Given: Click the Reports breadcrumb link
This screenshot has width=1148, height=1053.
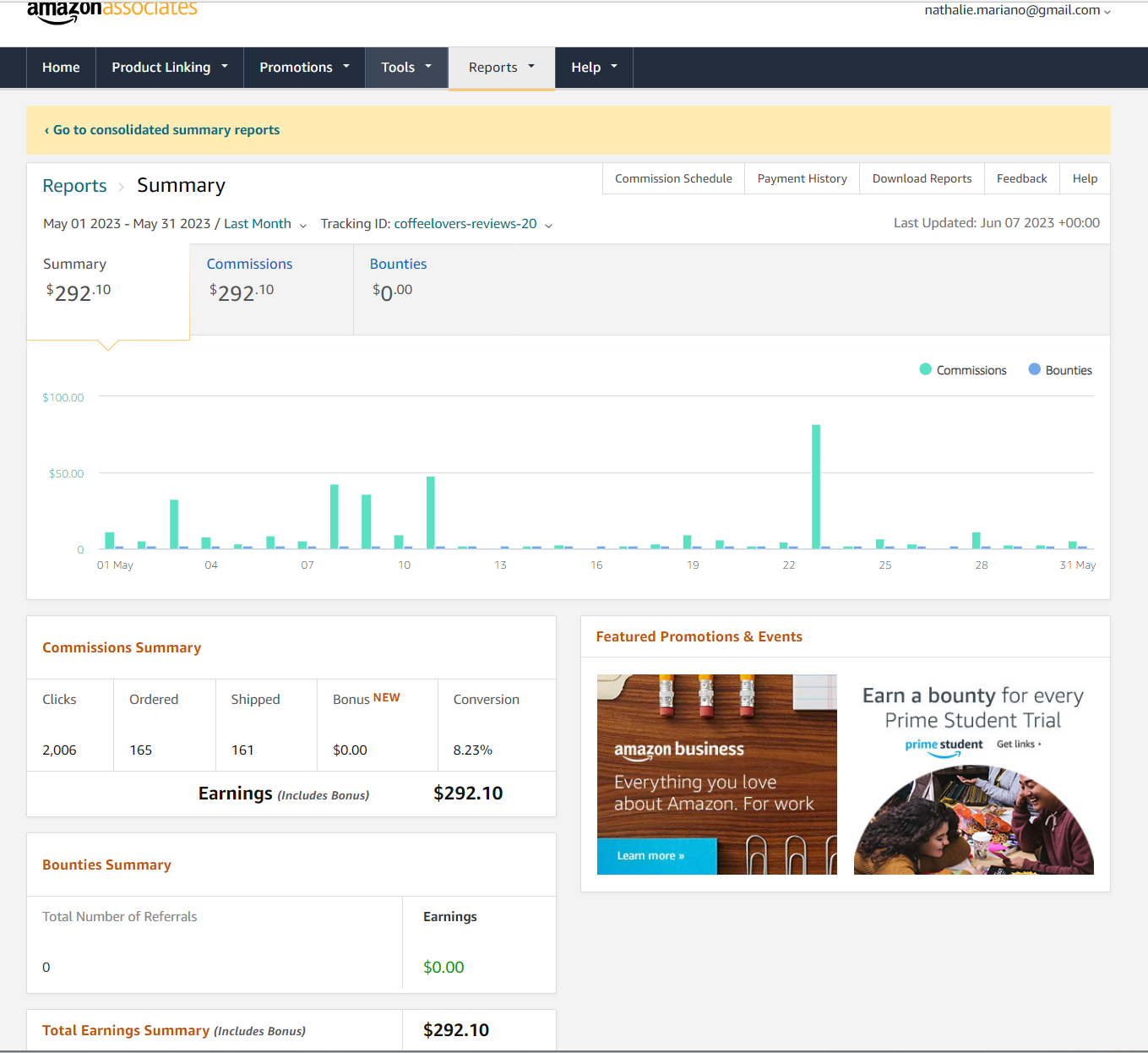Looking at the screenshot, I should [74, 186].
